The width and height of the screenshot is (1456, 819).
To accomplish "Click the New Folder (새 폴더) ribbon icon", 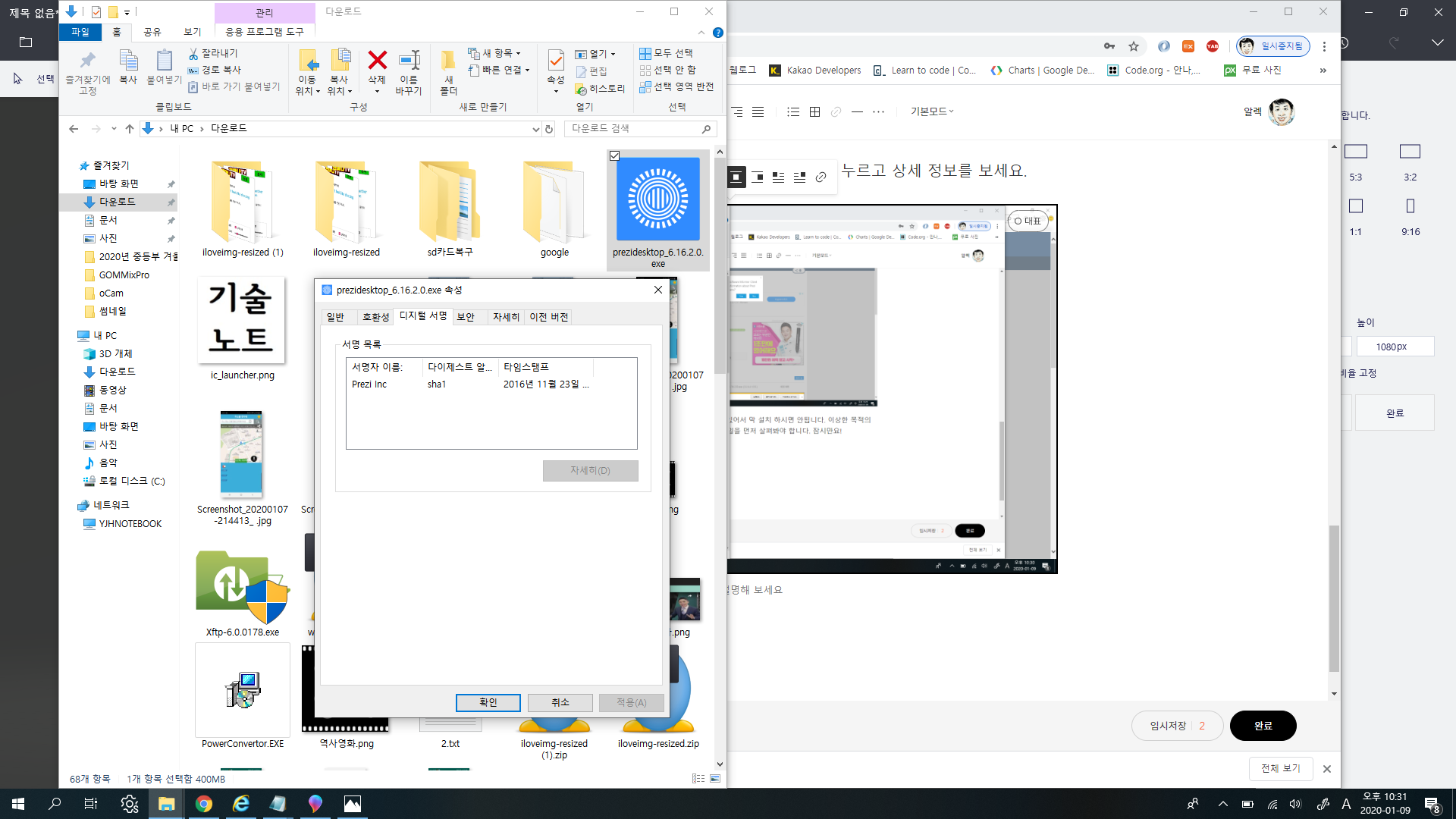I will coord(448,61).
